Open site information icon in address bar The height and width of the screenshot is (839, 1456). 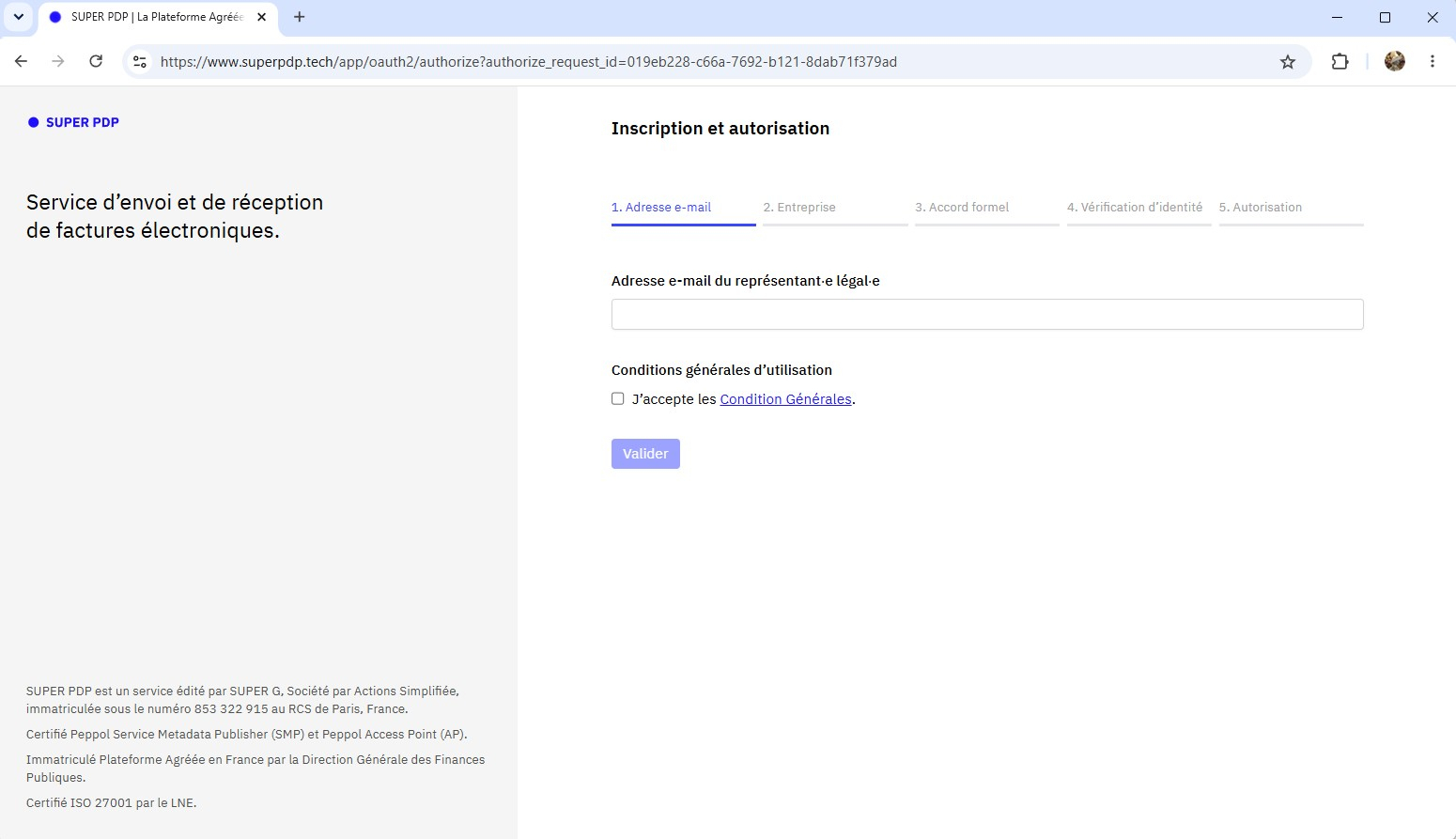coord(140,62)
